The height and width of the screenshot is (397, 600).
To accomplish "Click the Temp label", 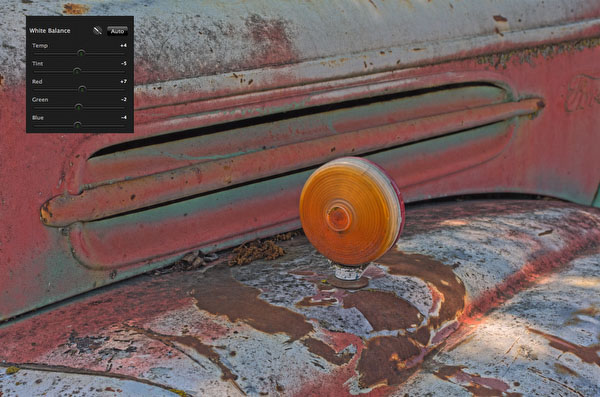I will [x=40, y=46].
